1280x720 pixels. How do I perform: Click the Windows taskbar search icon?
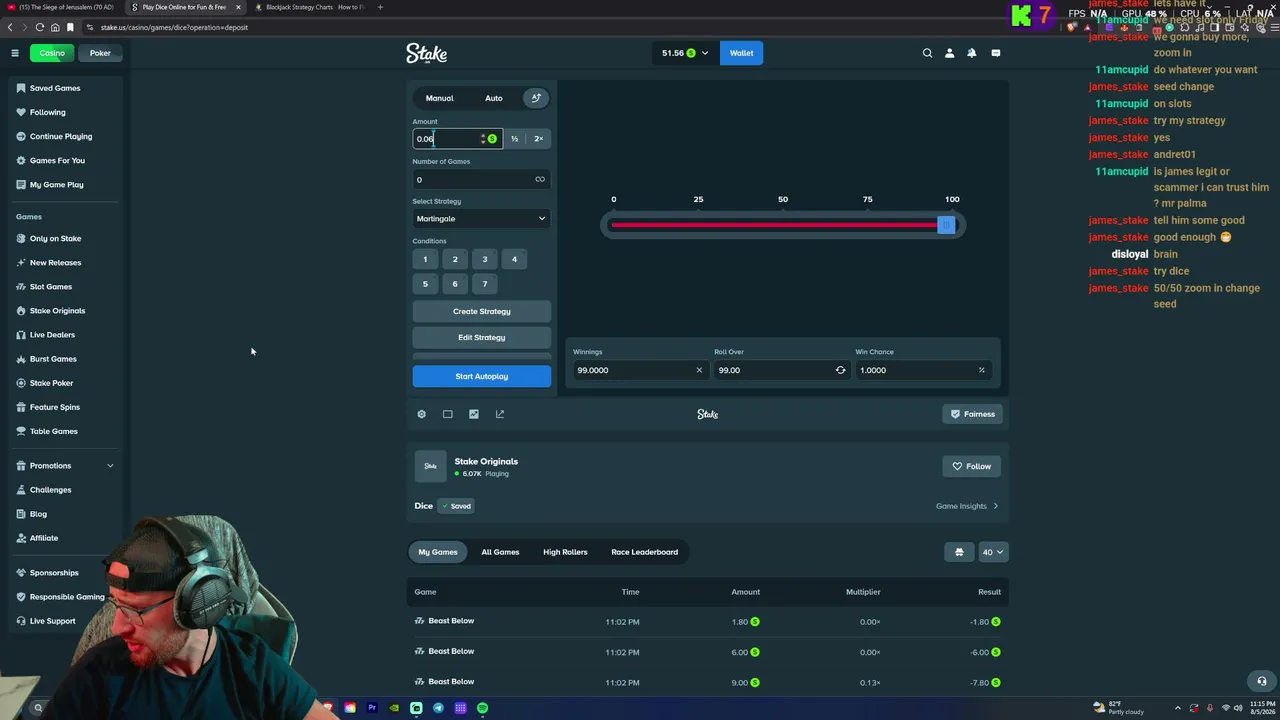(38, 708)
